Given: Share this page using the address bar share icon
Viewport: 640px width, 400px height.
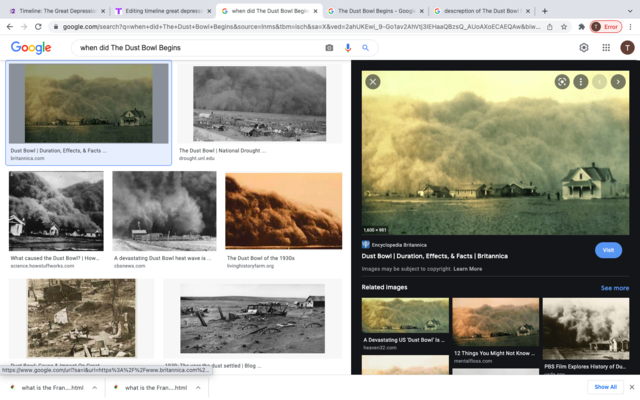Looking at the screenshot, I should coord(550,27).
